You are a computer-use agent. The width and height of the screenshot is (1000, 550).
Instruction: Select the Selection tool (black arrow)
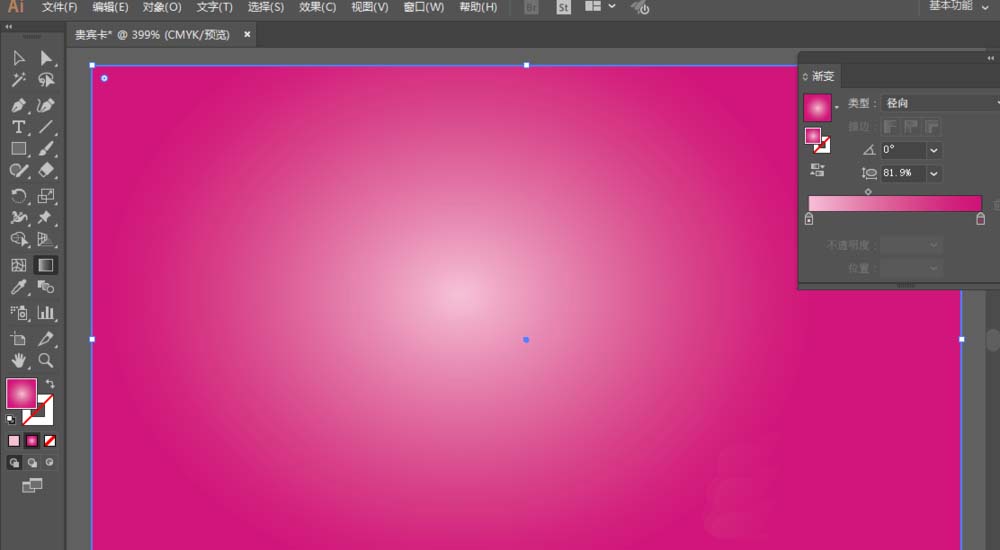tap(18, 58)
